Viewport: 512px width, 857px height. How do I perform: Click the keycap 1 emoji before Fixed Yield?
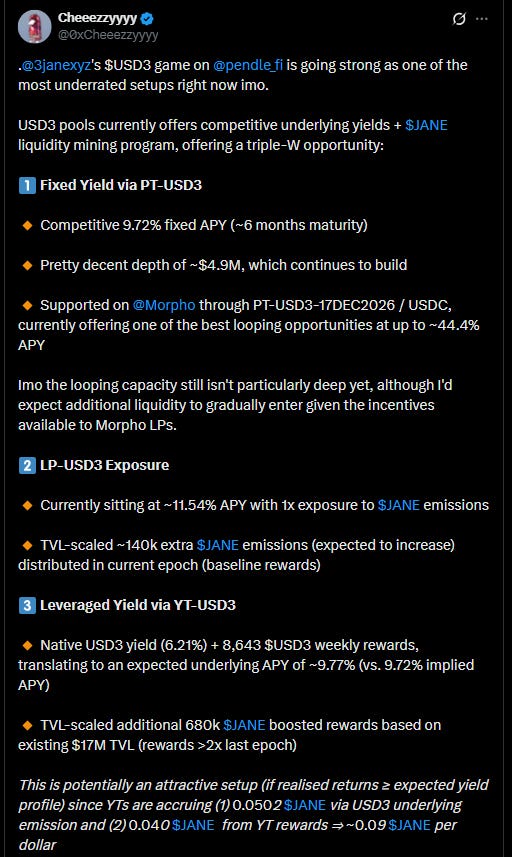coord(27,185)
